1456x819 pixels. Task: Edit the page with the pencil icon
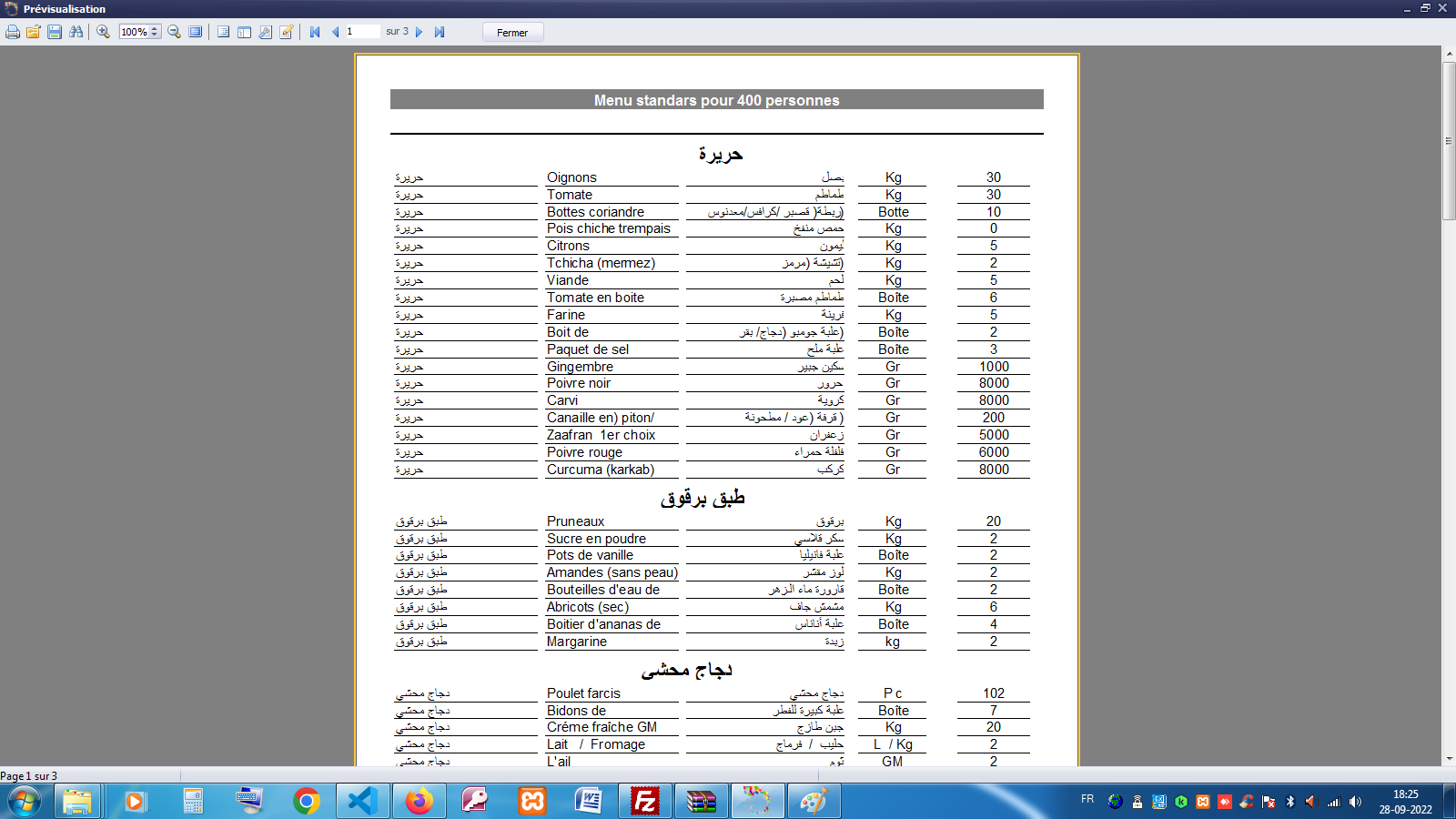[287, 32]
